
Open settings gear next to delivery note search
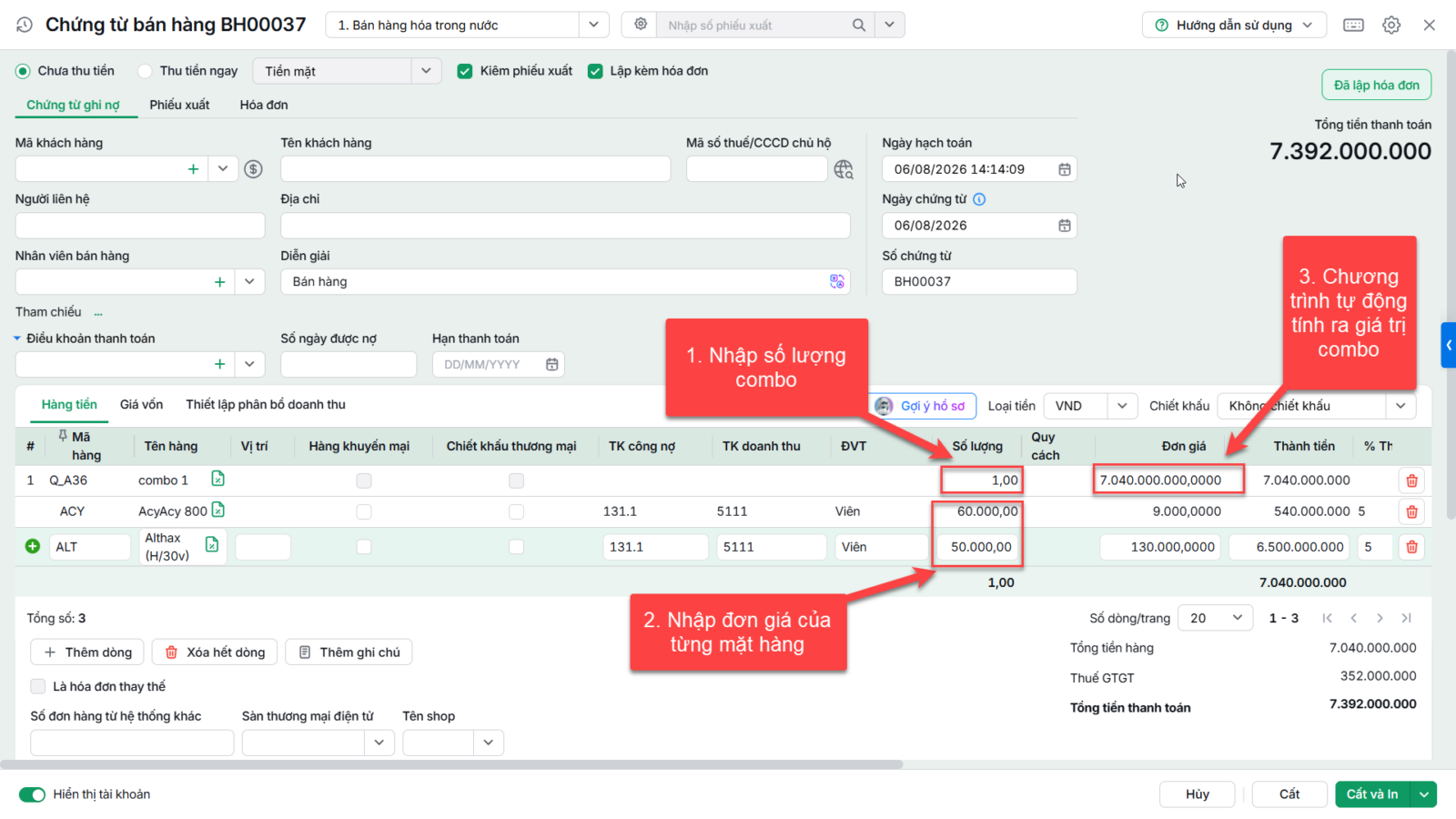[641, 25]
